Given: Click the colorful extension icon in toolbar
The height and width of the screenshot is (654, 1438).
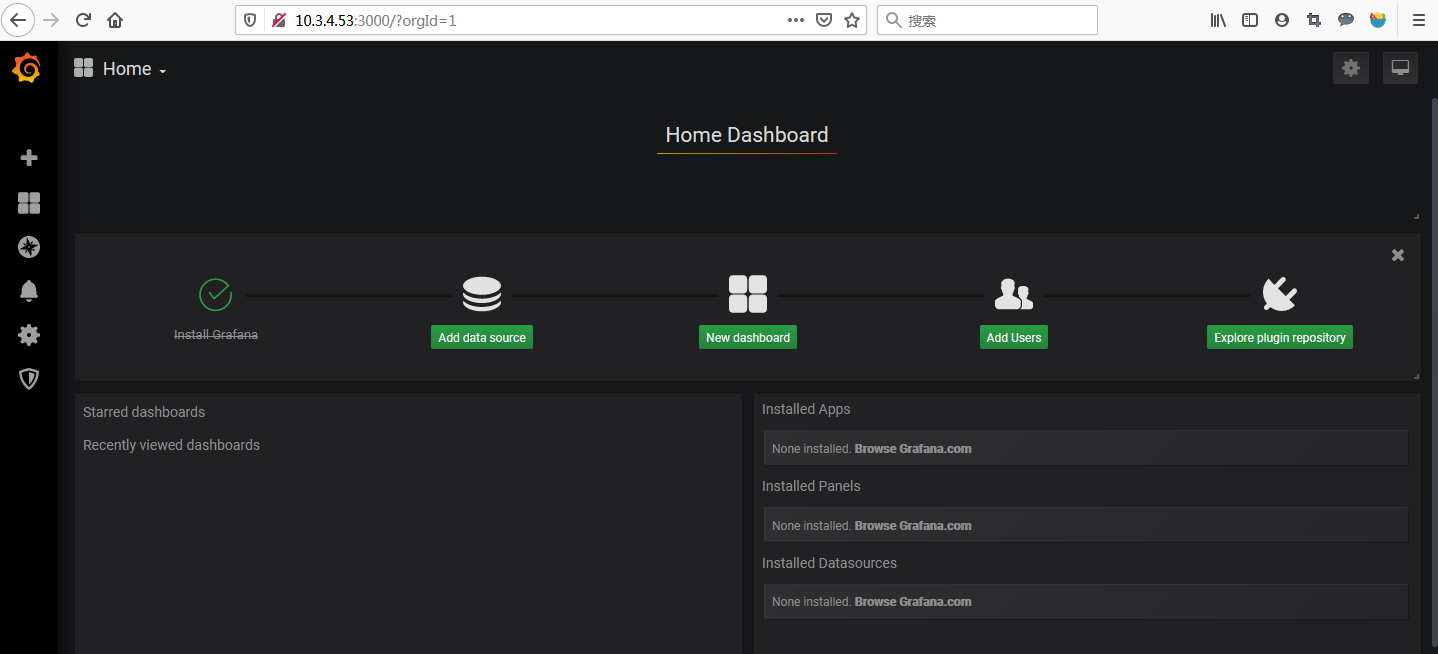Looking at the screenshot, I should [1378, 20].
